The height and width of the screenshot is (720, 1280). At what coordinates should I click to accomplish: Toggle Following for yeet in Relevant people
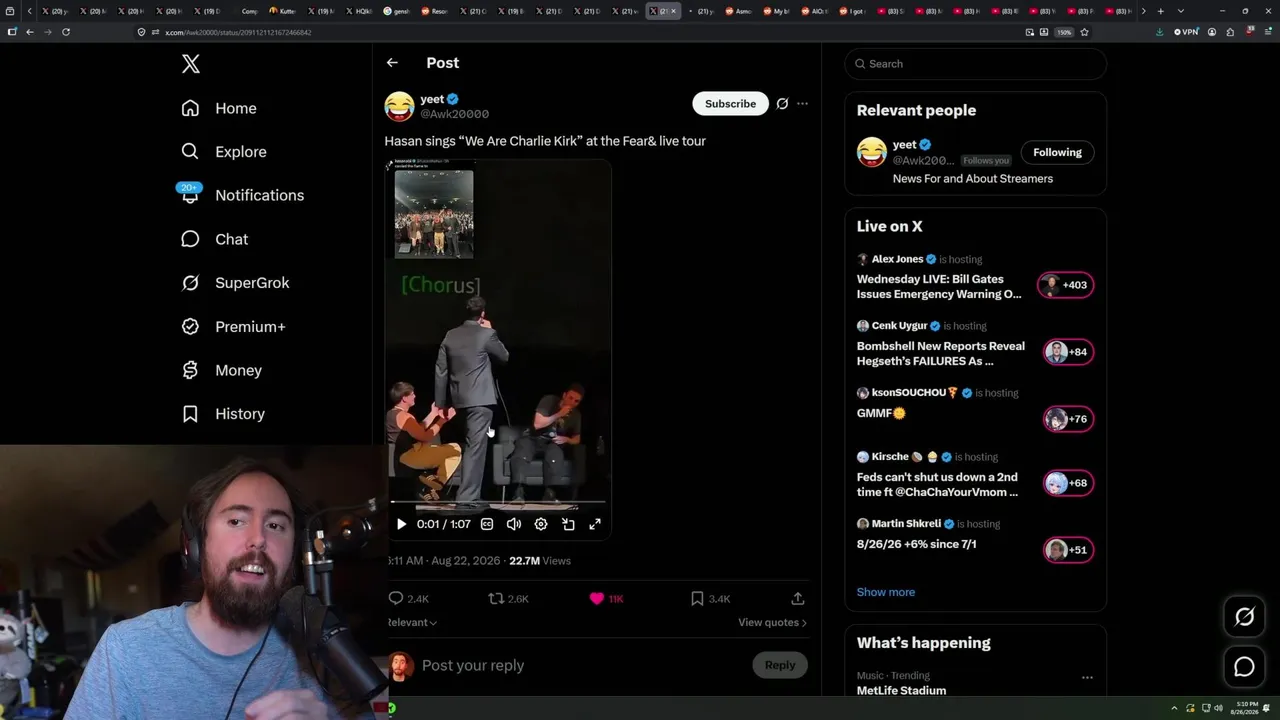pyautogui.click(x=1057, y=152)
